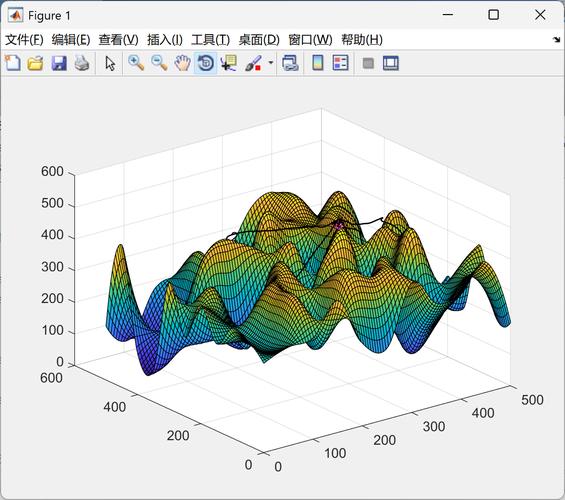Viewport: 565px width, 500px height.
Task: Click the New Figure icon
Action: pos(13,63)
